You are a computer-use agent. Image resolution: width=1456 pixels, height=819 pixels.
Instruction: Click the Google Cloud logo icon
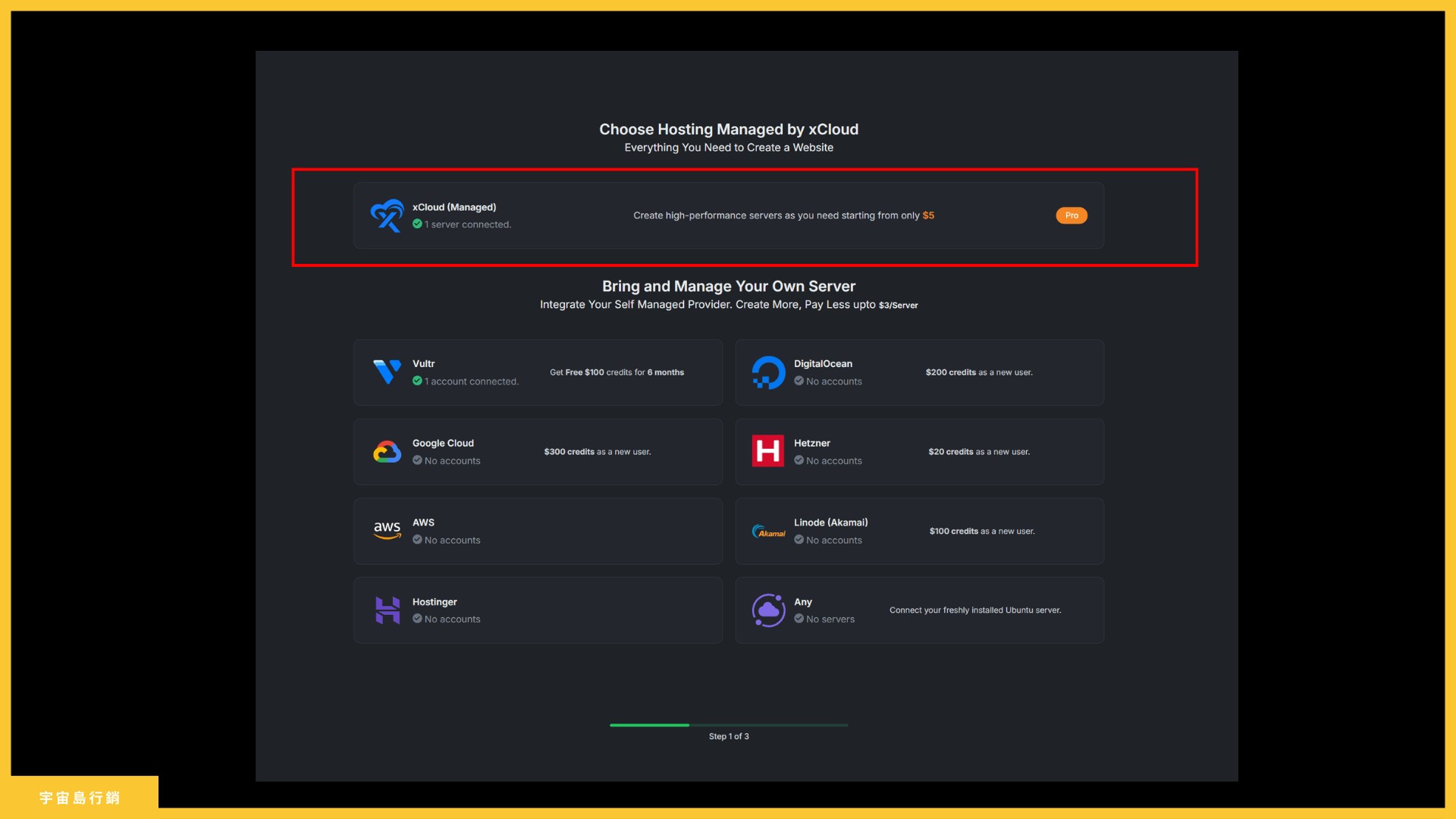click(387, 452)
